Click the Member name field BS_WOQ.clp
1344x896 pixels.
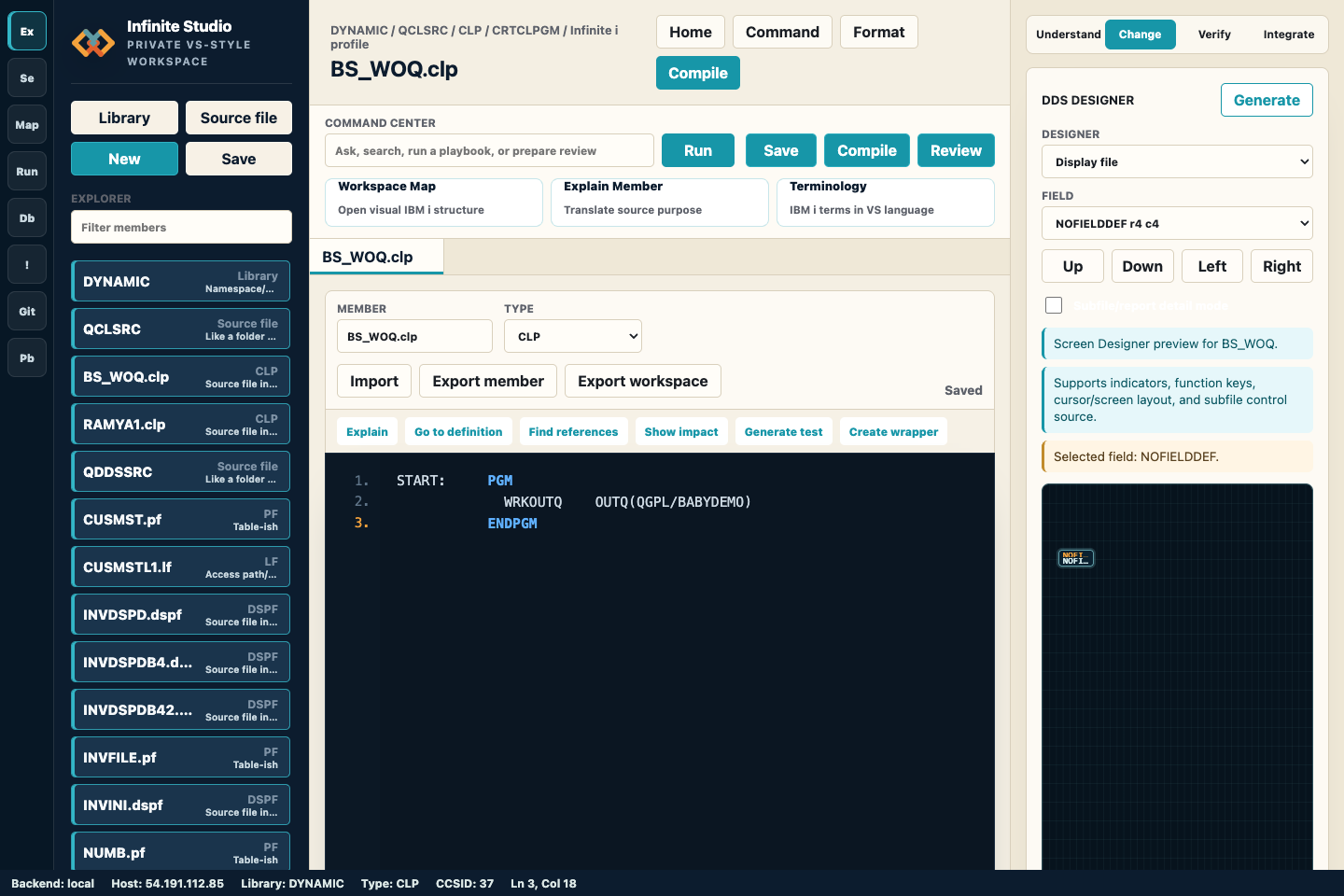pos(414,336)
